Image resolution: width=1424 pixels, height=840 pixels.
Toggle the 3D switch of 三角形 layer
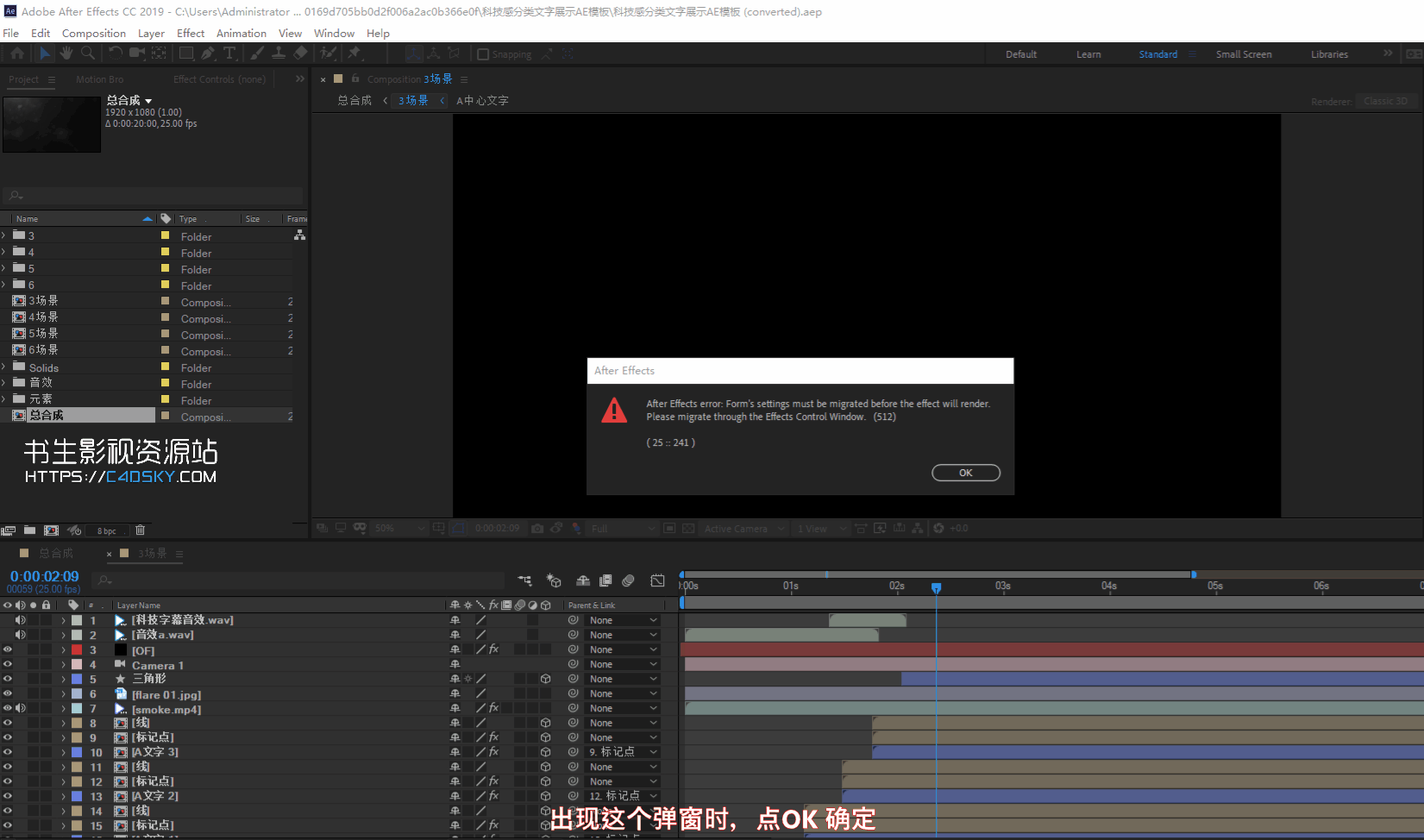tap(545, 680)
